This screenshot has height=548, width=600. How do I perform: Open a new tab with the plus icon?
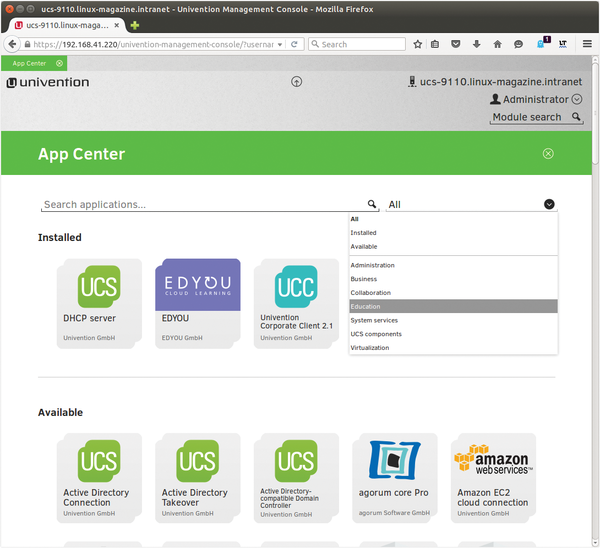(x=135, y=25)
